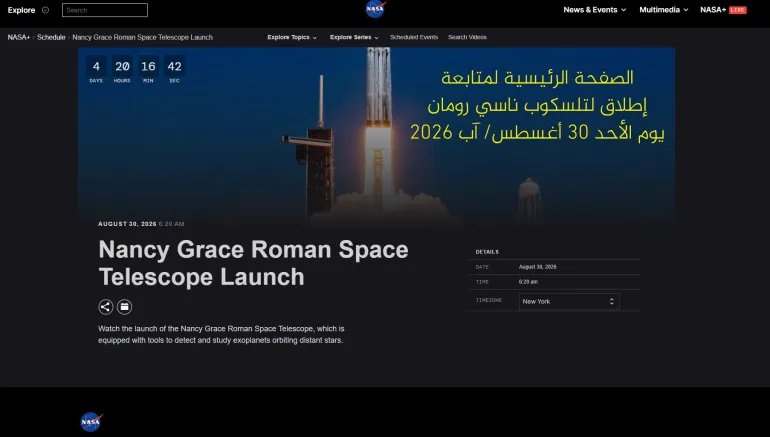Open Scheduled Events tab
Viewport: 770px width, 437px height.
click(414, 37)
